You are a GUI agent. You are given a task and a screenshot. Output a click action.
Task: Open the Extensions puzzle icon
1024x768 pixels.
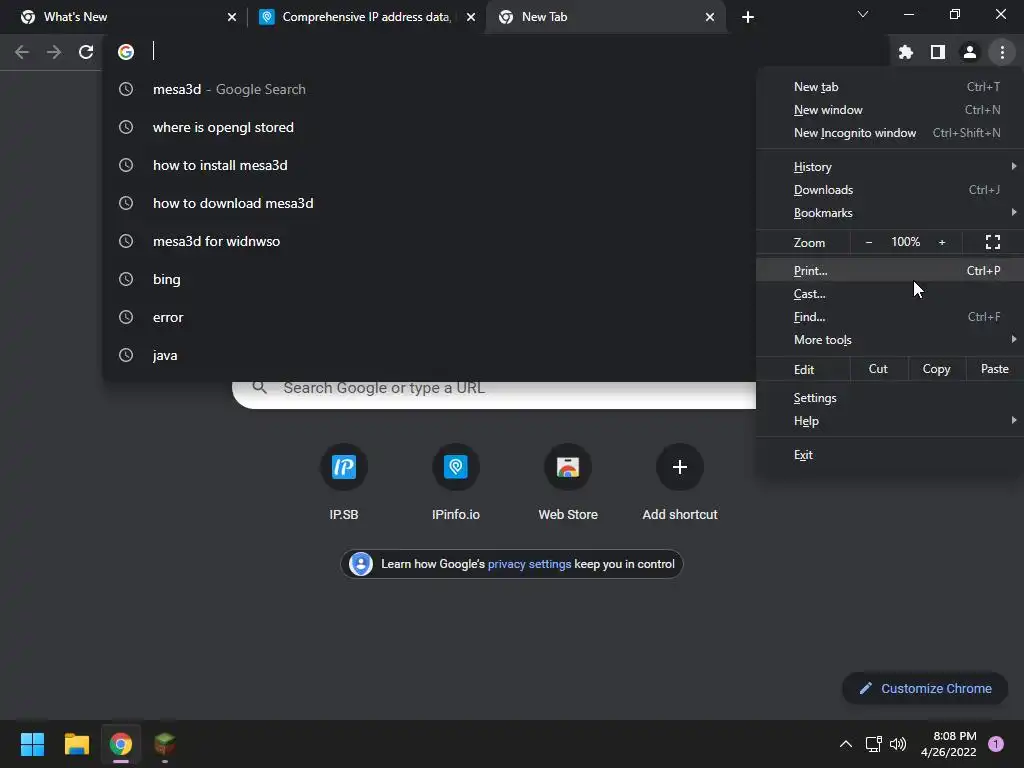pos(905,52)
